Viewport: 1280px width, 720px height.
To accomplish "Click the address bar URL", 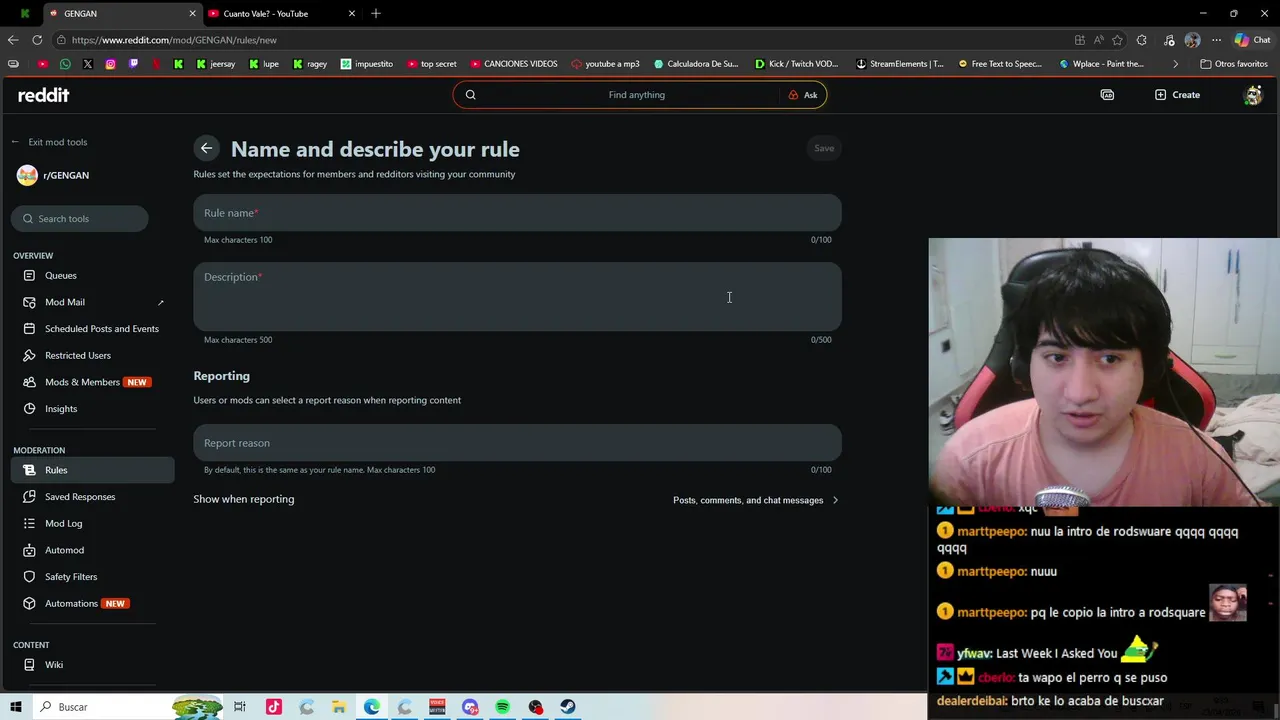I will click(x=174, y=40).
